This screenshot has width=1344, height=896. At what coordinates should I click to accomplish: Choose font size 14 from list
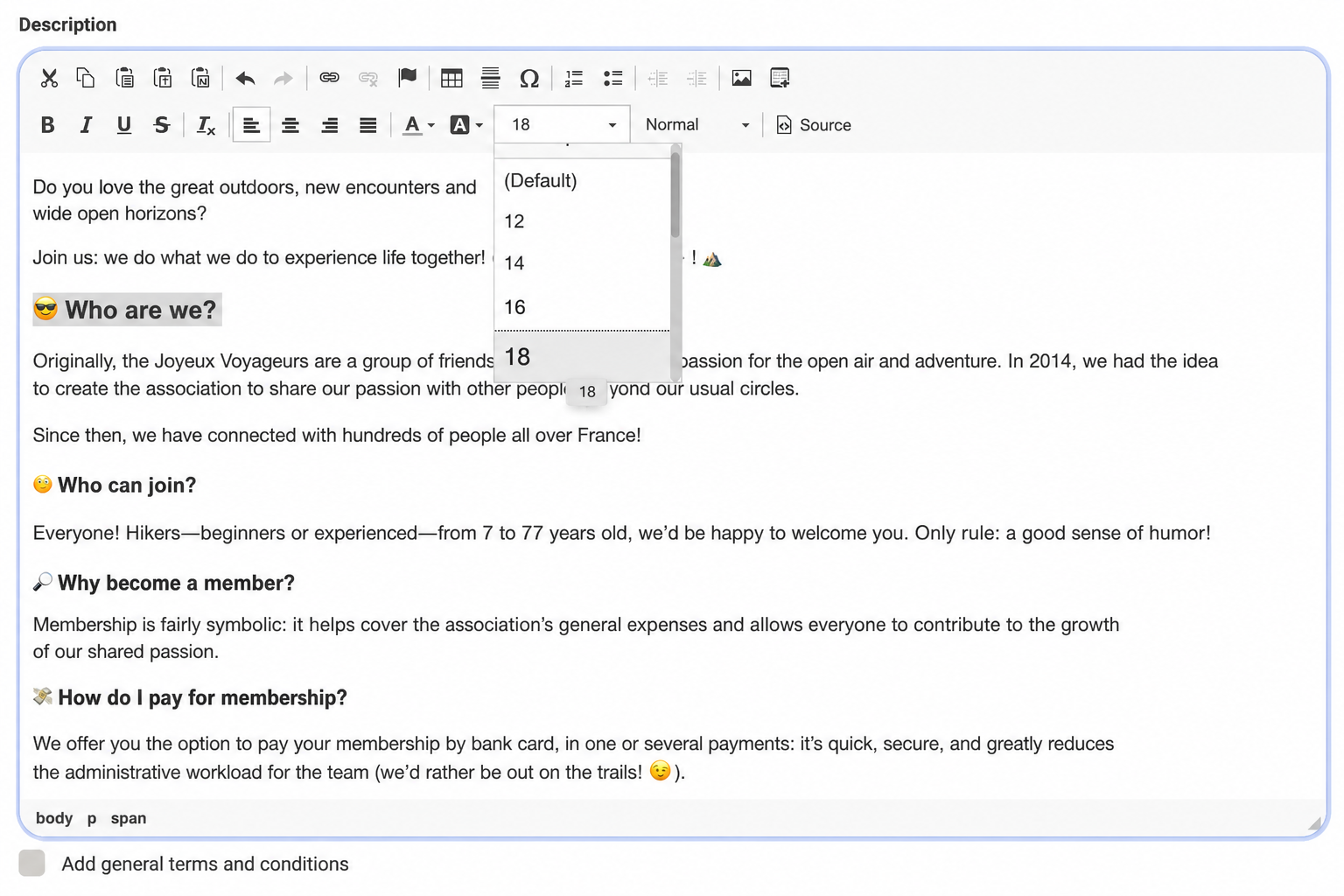(x=582, y=263)
